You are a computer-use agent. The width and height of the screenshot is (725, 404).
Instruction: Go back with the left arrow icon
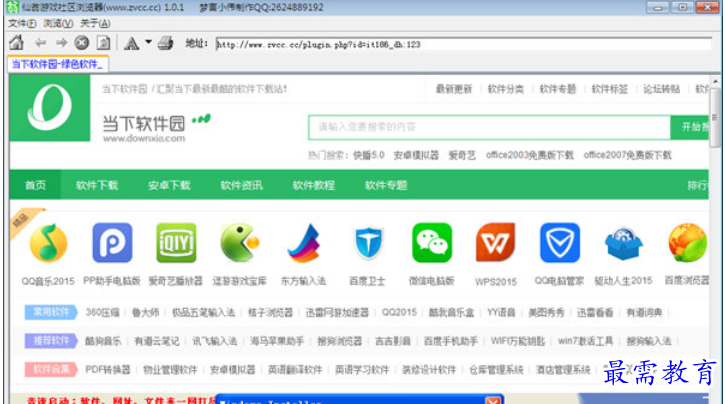pos(40,43)
